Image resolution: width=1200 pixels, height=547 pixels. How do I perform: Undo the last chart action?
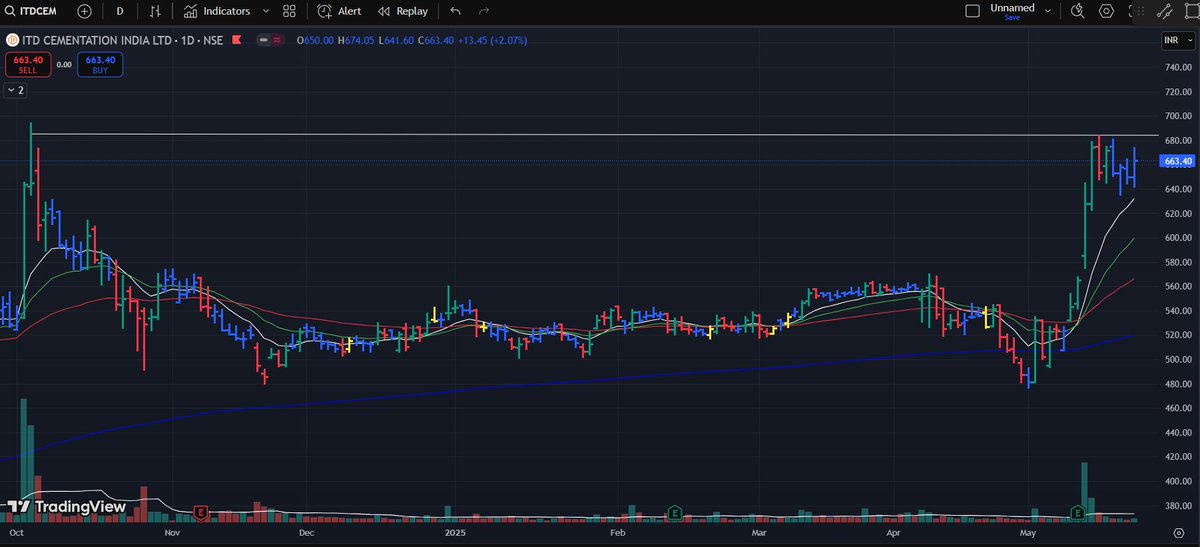(x=456, y=11)
